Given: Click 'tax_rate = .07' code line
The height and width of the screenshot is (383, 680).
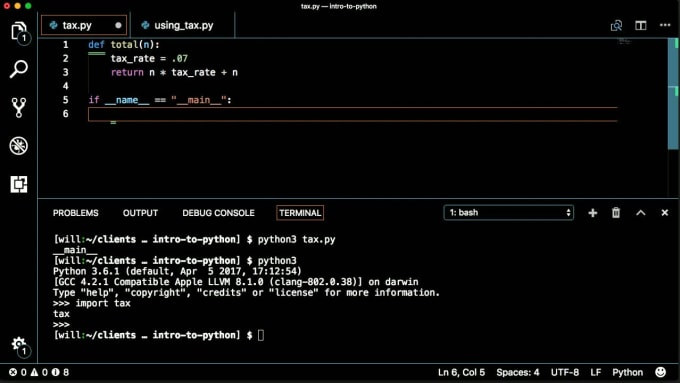Looking at the screenshot, I should pyautogui.click(x=149, y=58).
